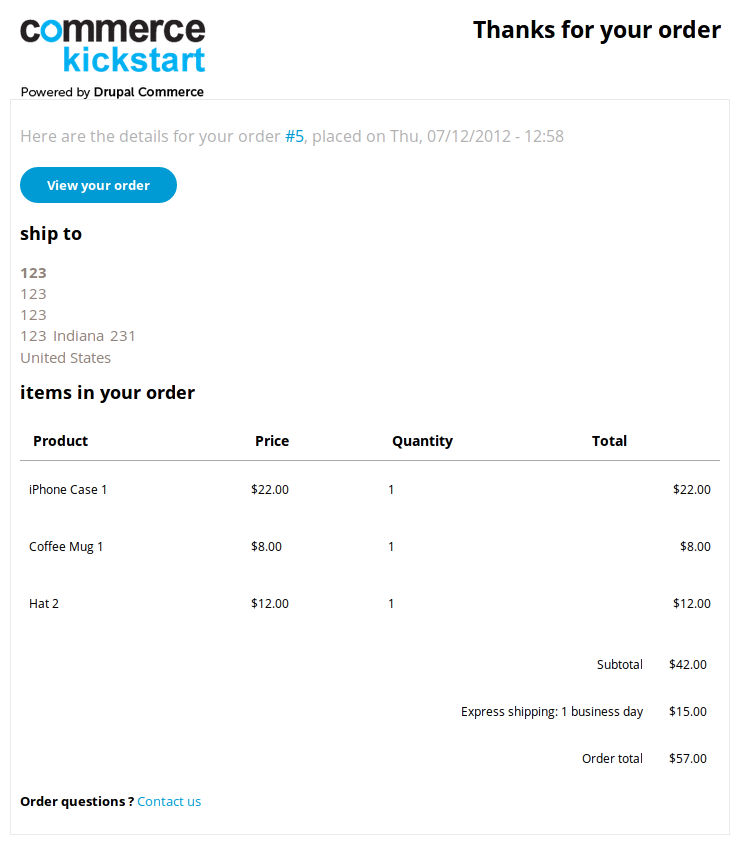Click the Order total amount $57.00
Screen dimensions: 753x844
tap(688, 758)
